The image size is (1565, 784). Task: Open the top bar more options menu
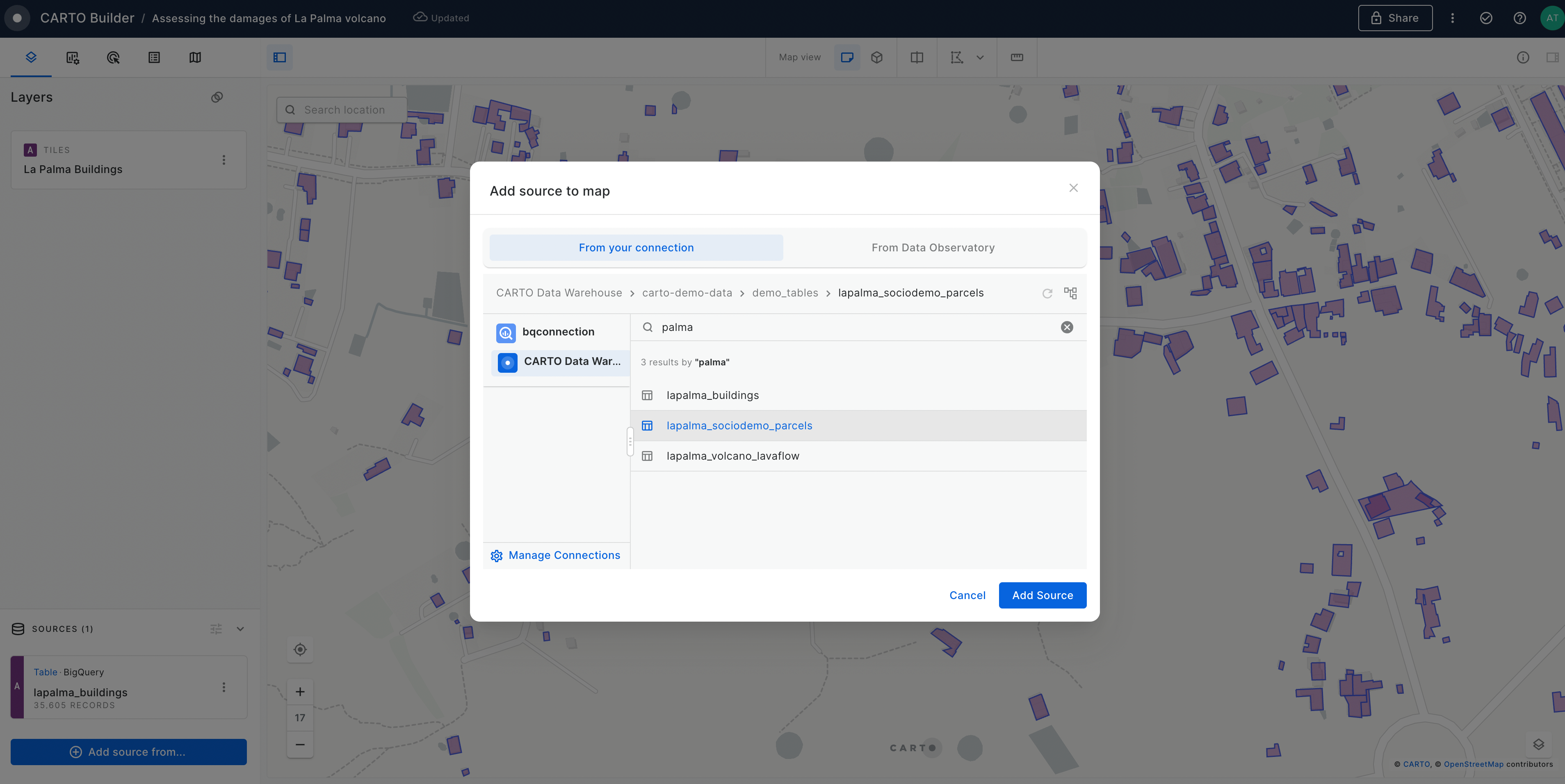1453,18
